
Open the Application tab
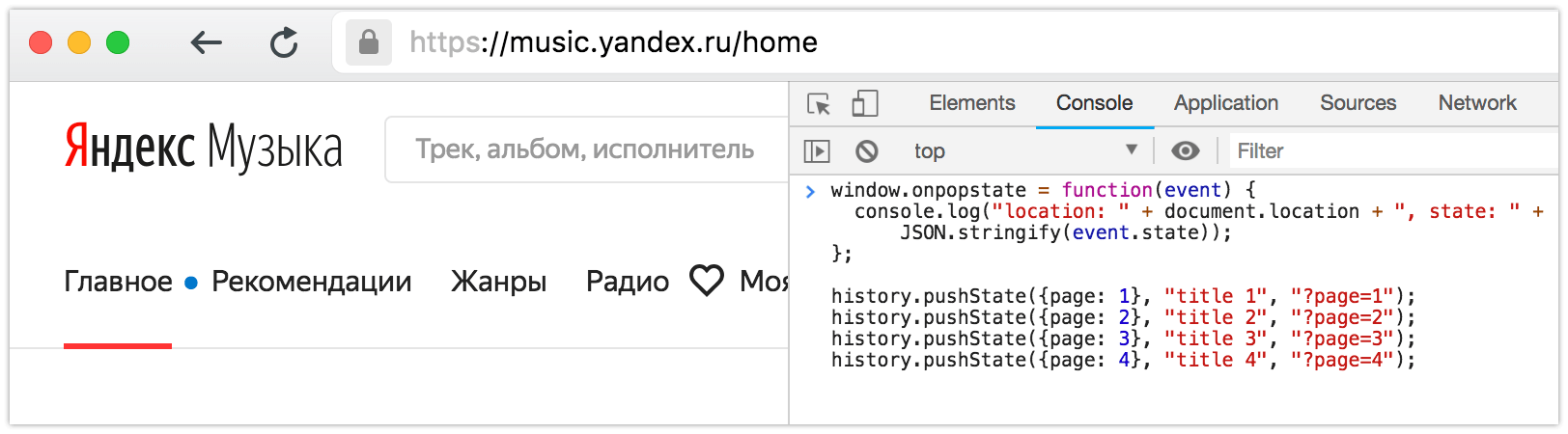[1225, 103]
